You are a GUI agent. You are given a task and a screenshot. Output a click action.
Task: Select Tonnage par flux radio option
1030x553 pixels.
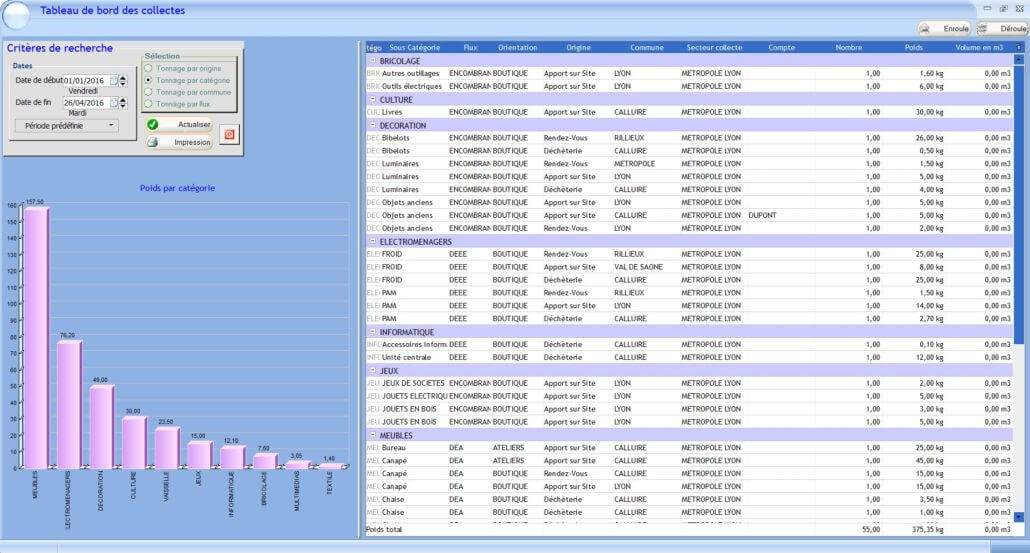click(148, 104)
